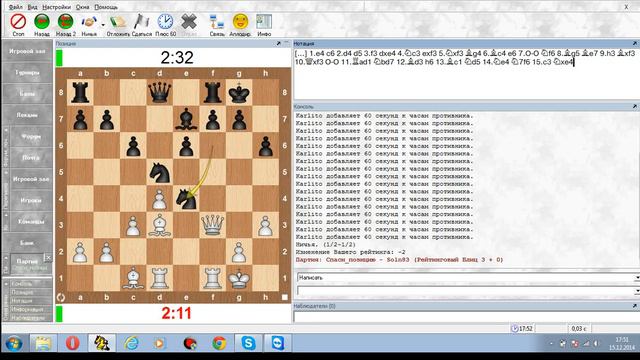Screen dimensions: 640x360
Task: Pin the Консоль panel using its header arrow
Action: 635,106
